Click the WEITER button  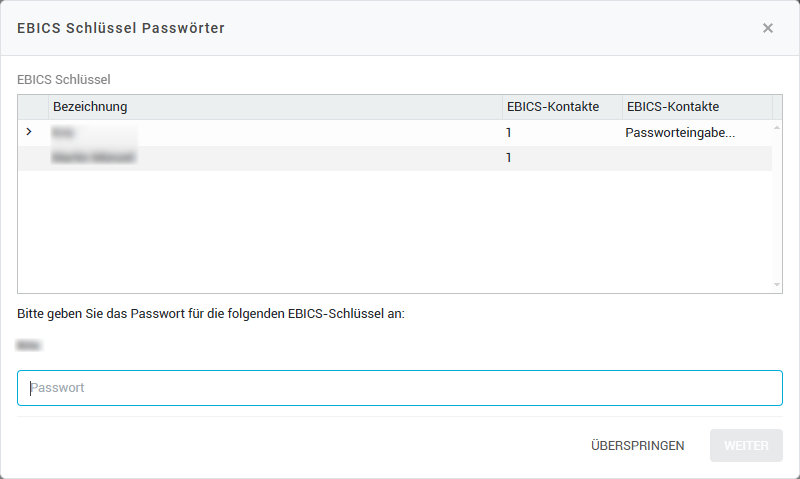[x=746, y=445]
